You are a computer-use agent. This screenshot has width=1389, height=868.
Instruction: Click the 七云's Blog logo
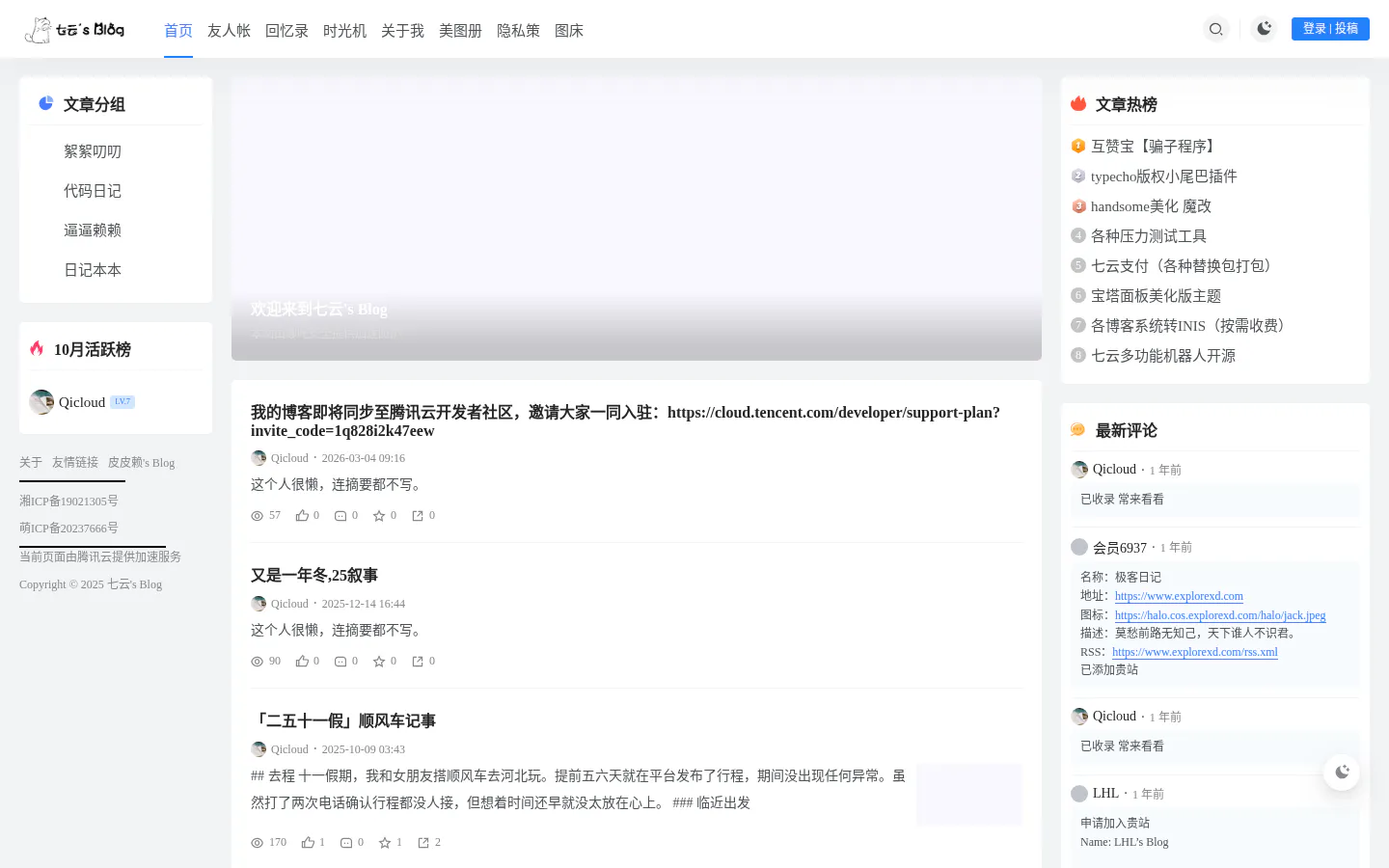point(75,30)
